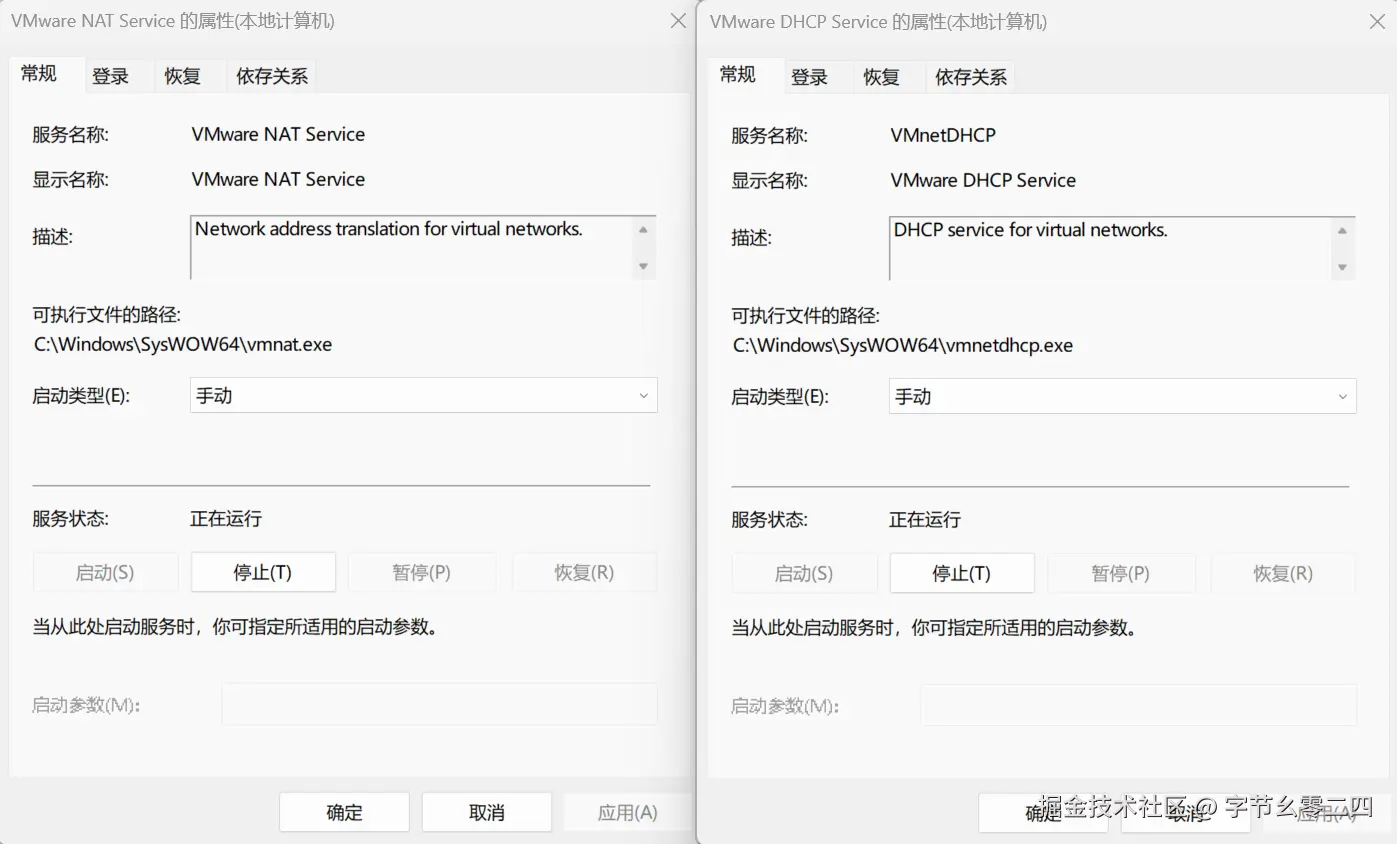Viewport: 1397px width, 844px height.
Task: Expand the 启动类型 dropdown in NAT Service window
Action: [424, 395]
